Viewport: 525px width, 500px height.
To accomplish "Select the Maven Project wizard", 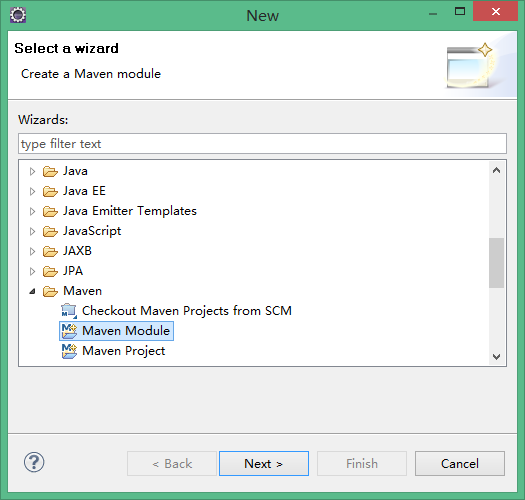I will click(x=124, y=351).
